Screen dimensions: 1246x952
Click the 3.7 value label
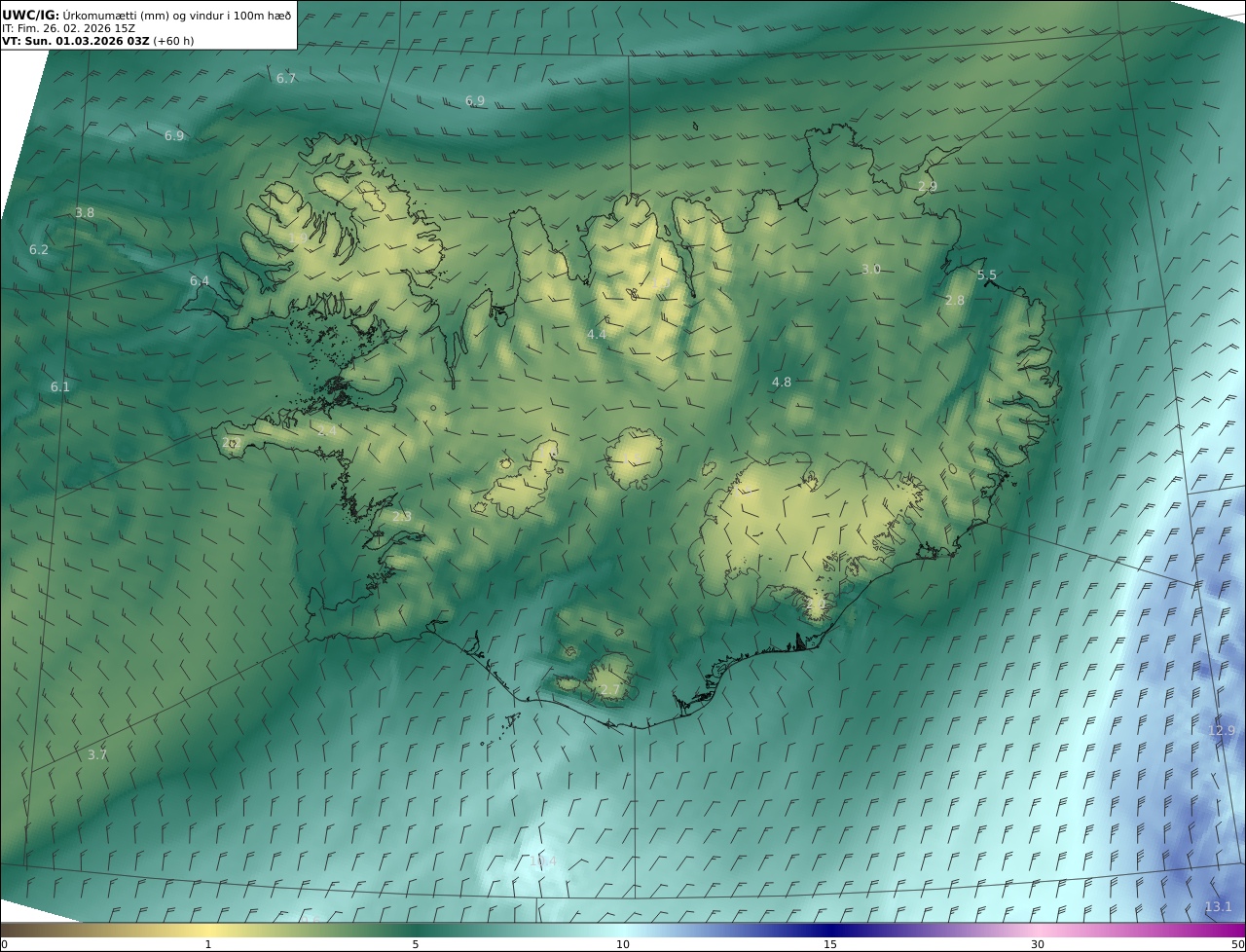coord(97,755)
